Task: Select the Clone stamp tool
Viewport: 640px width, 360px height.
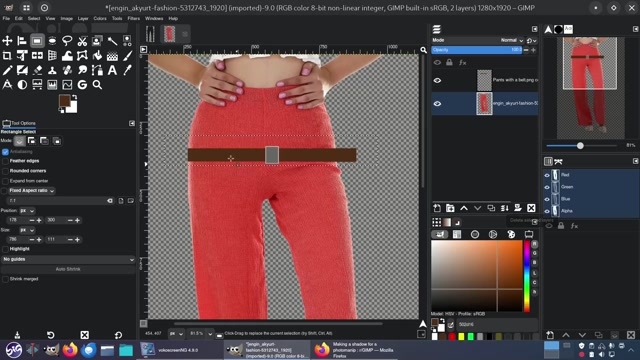Action: pyautogui.click(x=52, y=70)
